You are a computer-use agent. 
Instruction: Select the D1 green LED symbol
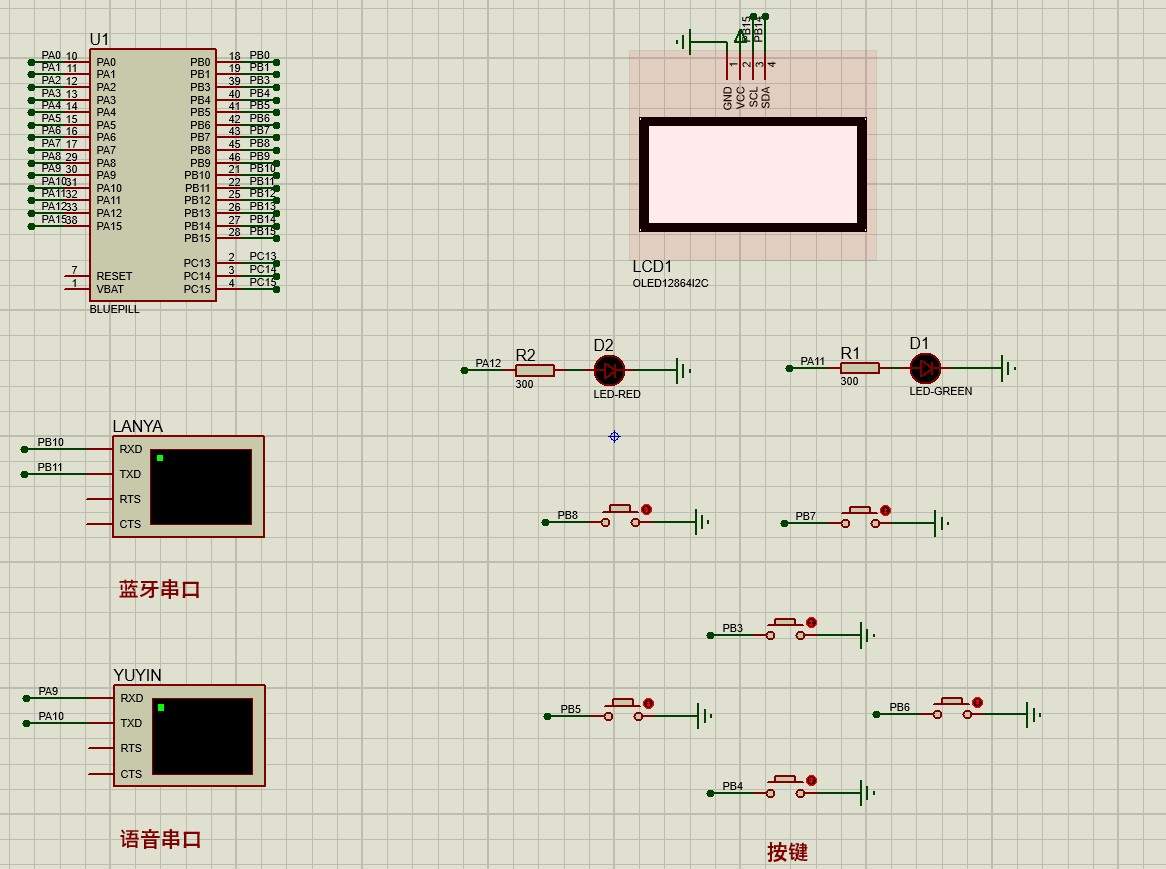(x=925, y=368)
